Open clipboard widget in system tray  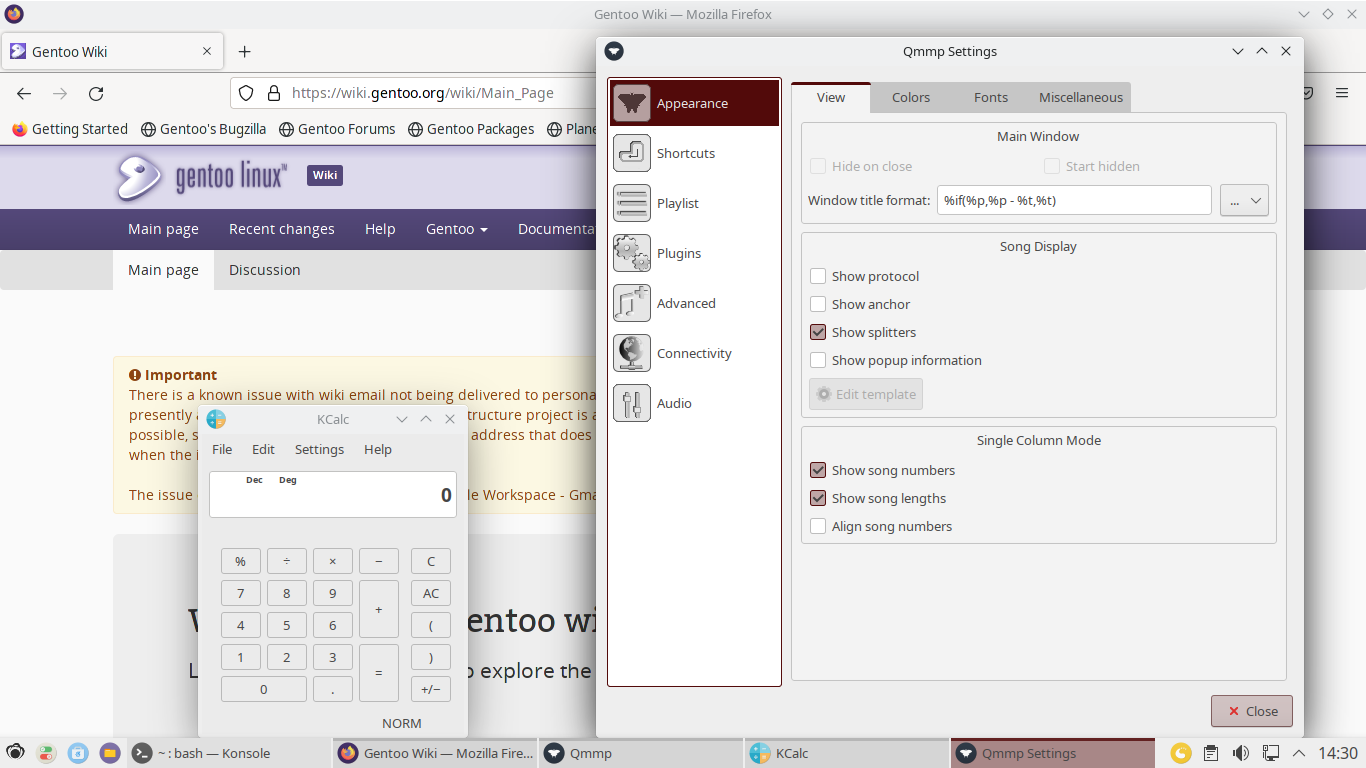tap(1211, 753)
